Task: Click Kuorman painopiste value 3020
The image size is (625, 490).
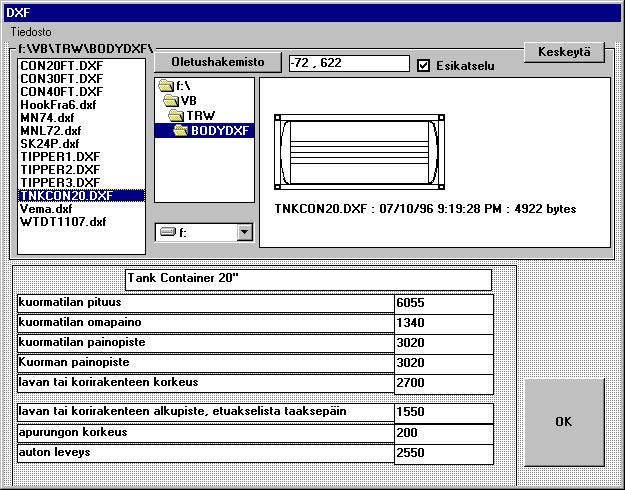Action: pyautogui.click(x=444, y=363)
